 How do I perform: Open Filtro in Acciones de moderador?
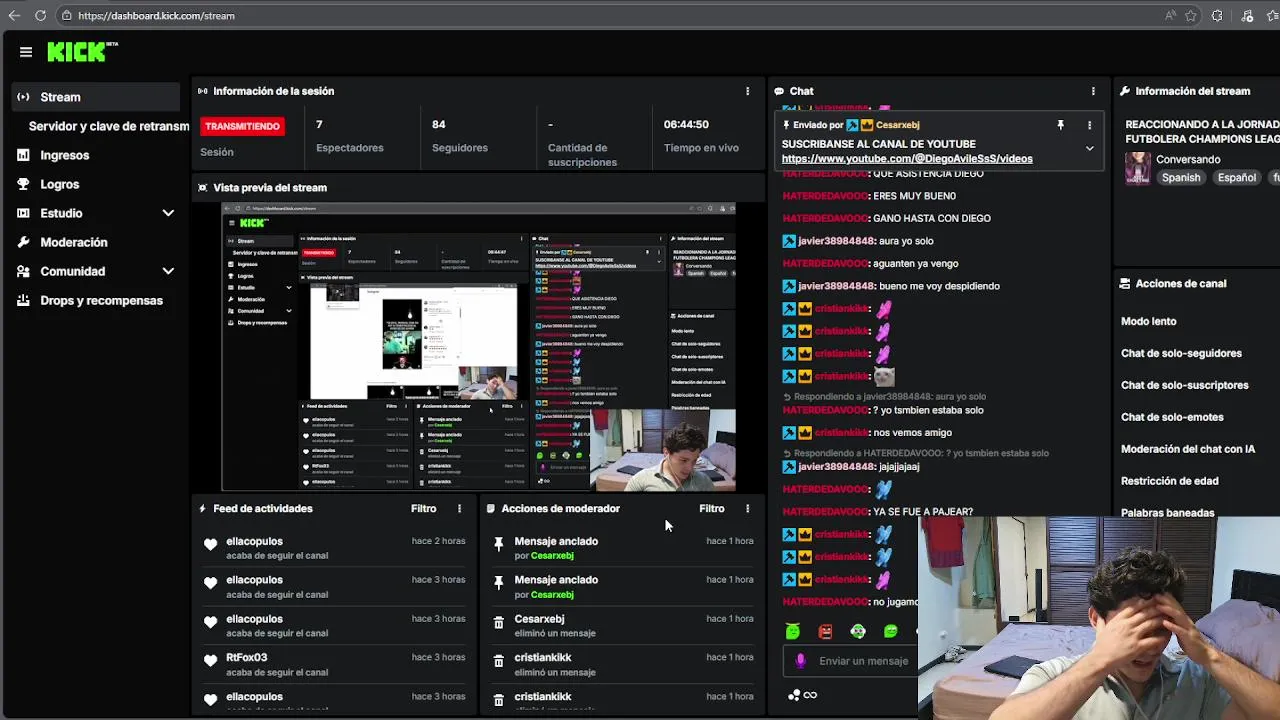pyautogui.click(x=712, y=508)
